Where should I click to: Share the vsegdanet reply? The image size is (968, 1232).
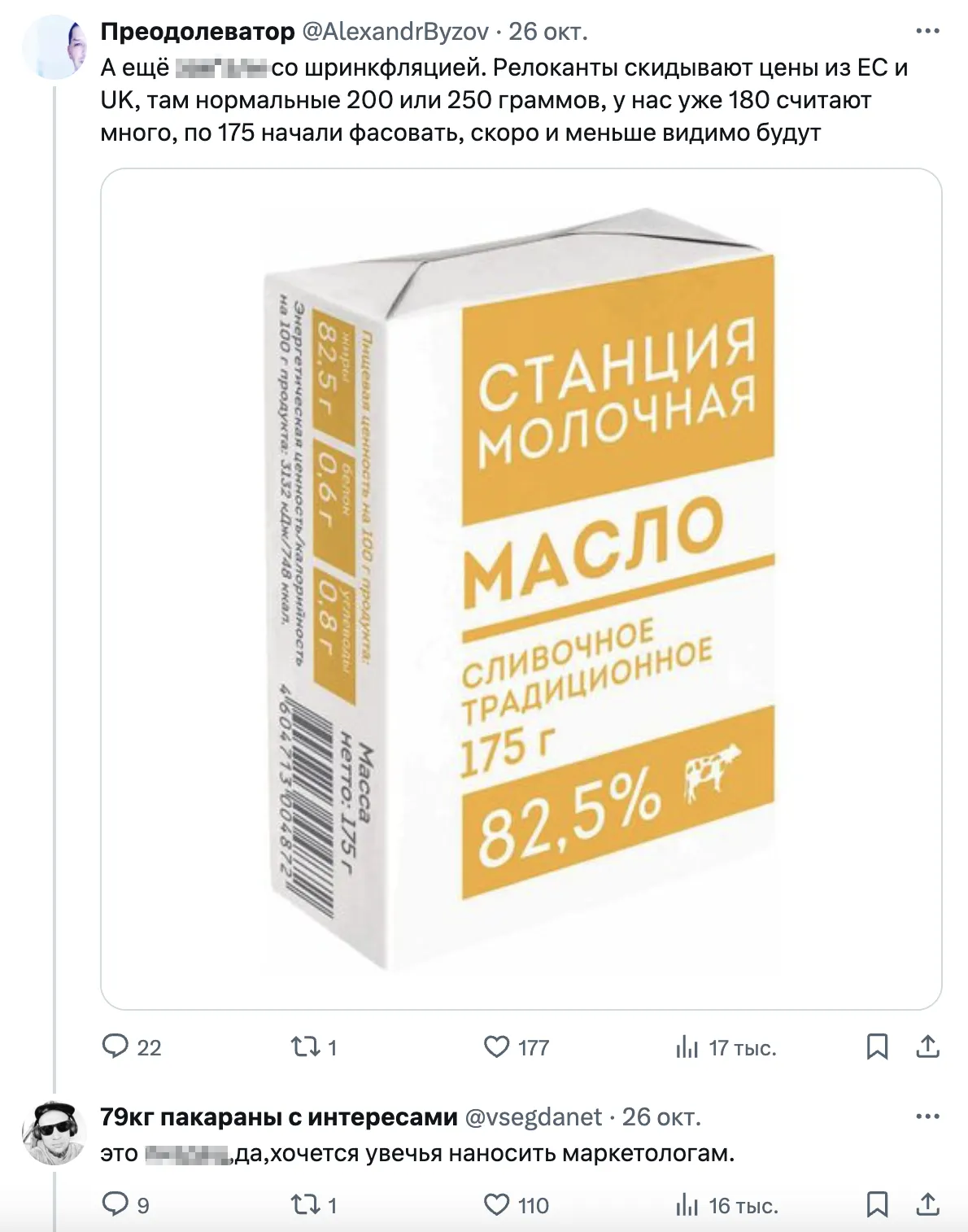click(928, 1204)
